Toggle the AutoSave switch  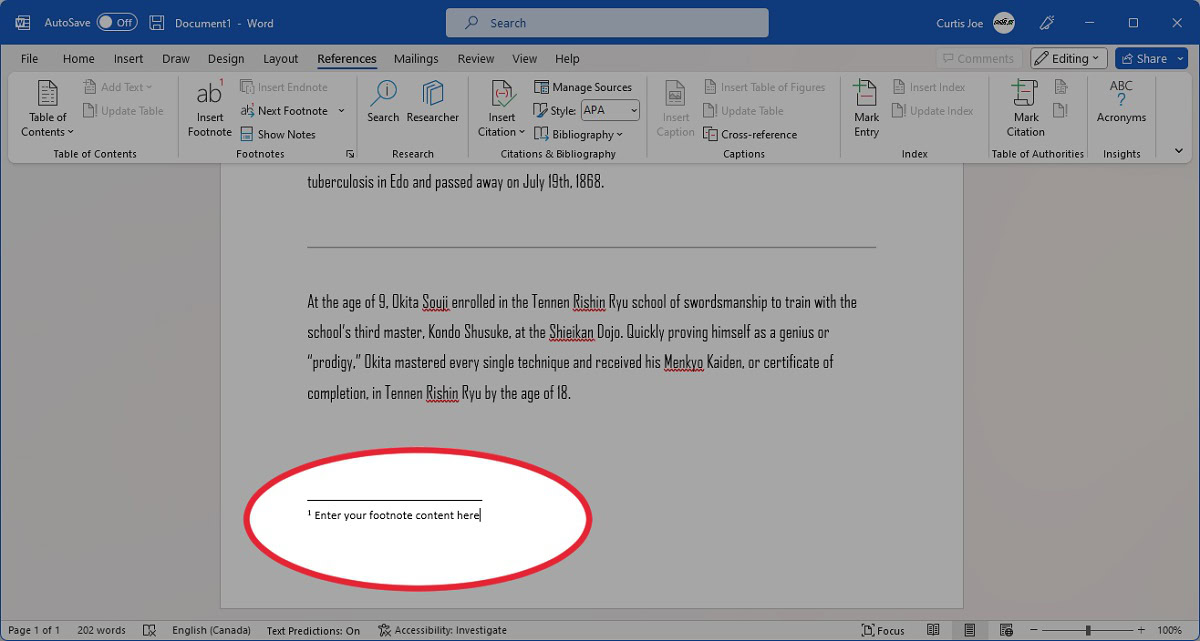click(x=117, y=22)
